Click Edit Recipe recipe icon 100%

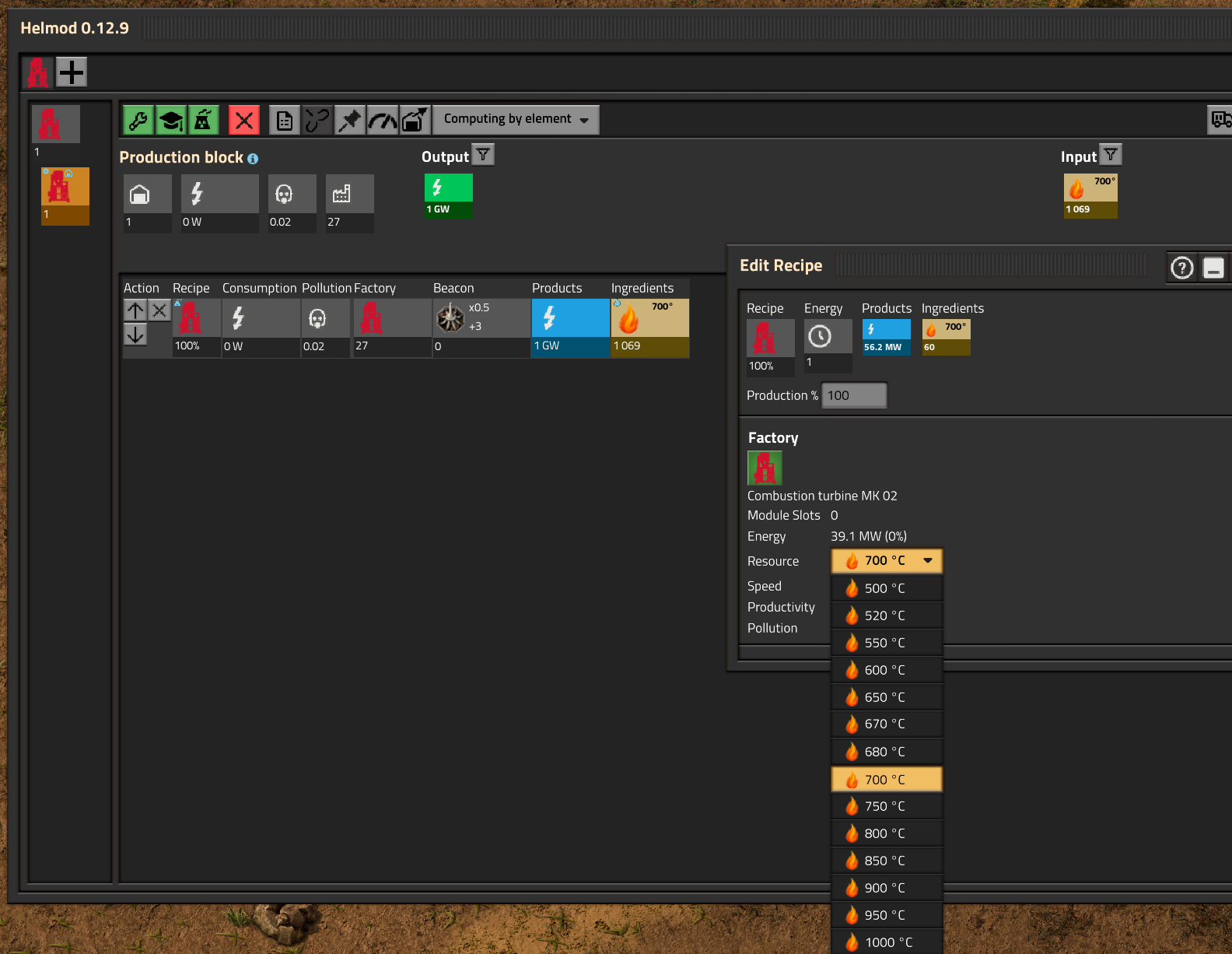click(x=771, y=347)
